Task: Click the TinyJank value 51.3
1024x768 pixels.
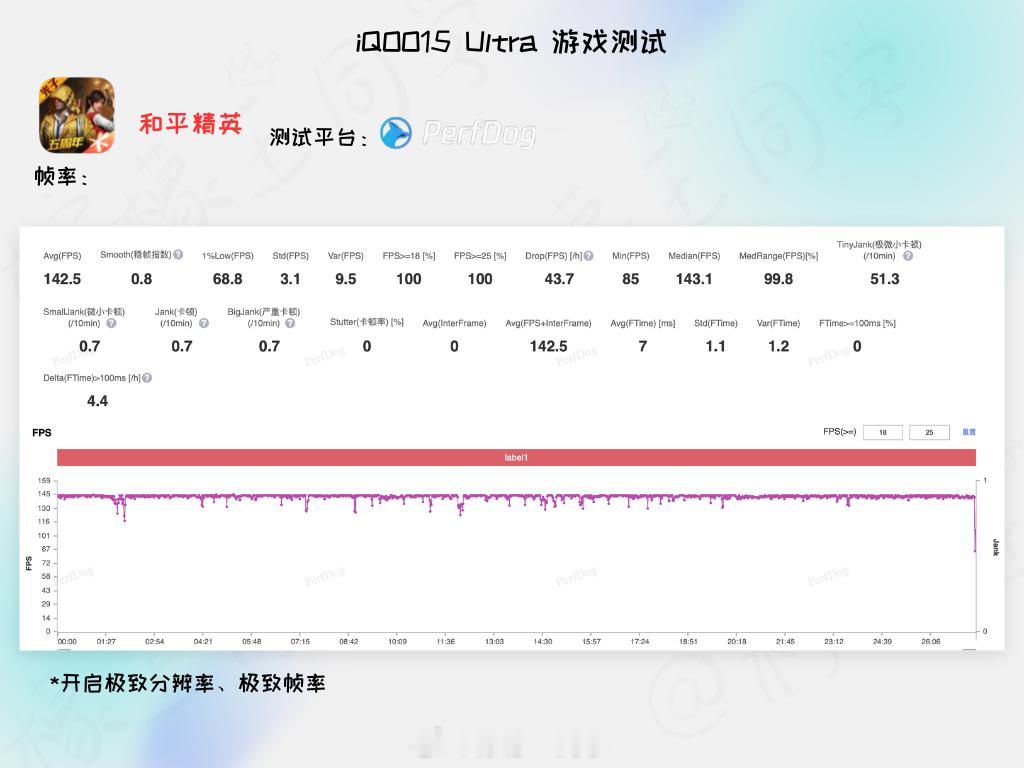Action: tap(884, 279)
